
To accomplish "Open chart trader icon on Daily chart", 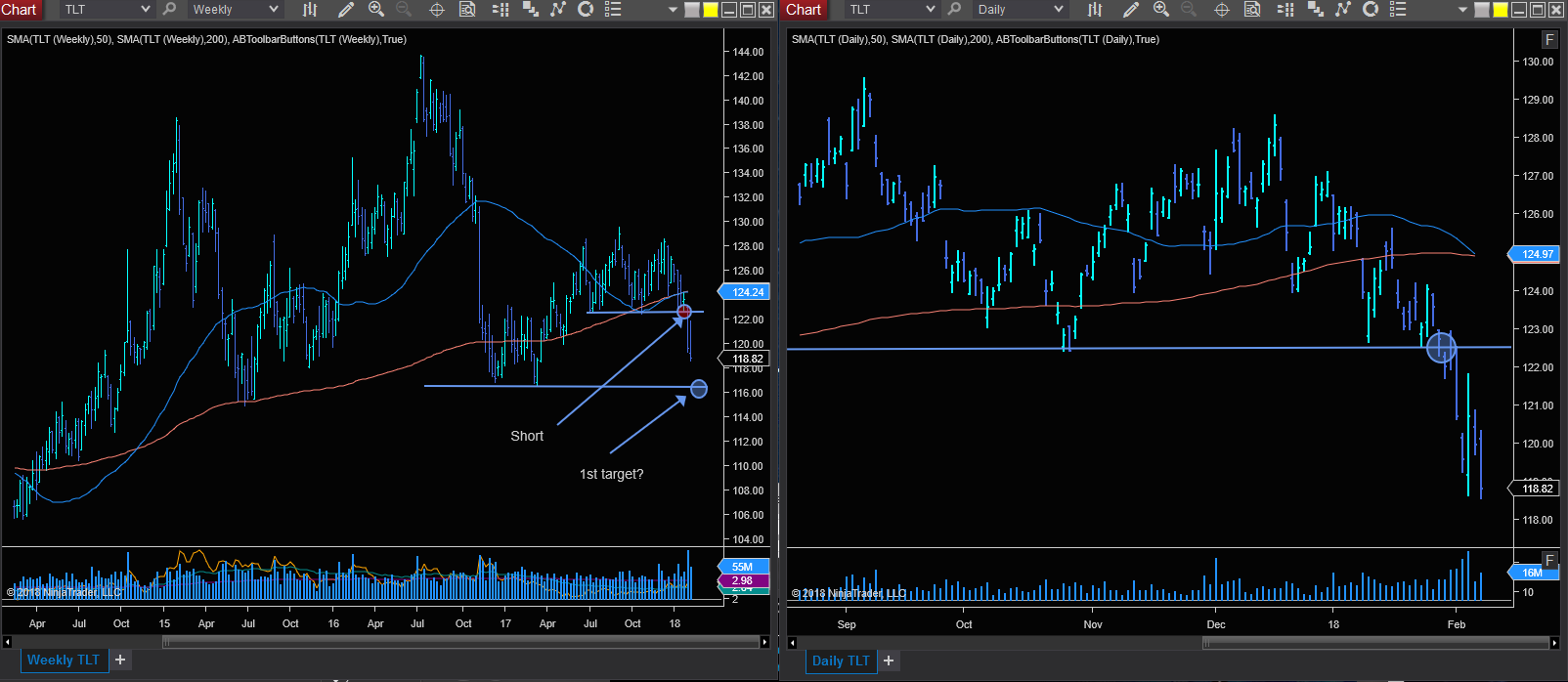I will coord(1285,10).
